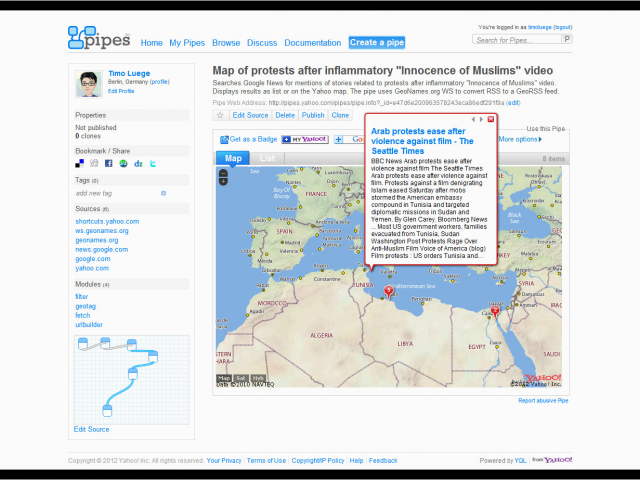This screenshot has height=480, width=640.
Task: Open the popup article headline link
Action: click(x=422, y=141)
